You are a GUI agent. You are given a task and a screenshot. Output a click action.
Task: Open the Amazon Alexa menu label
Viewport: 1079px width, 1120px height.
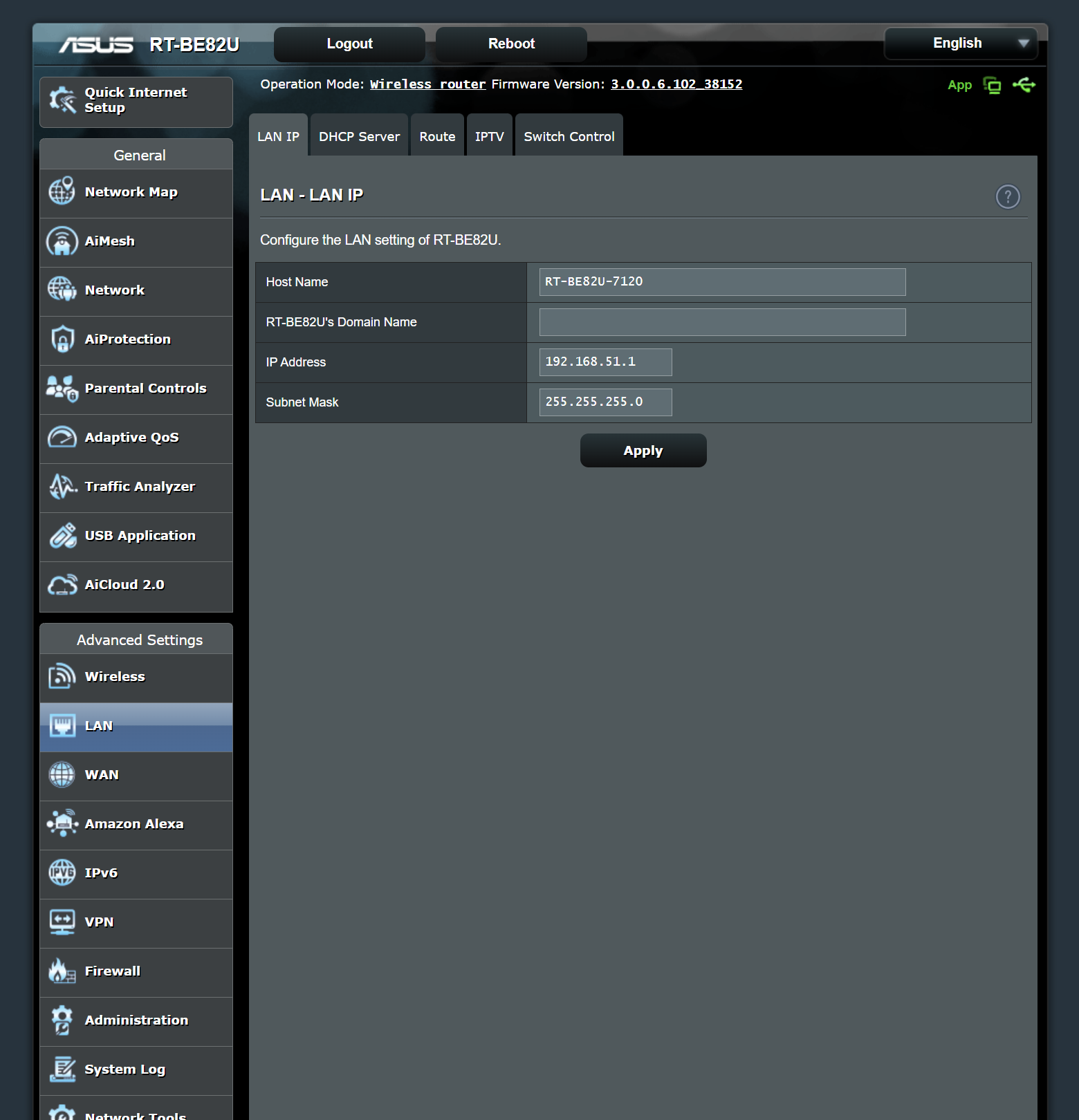(x=134, y=823)
